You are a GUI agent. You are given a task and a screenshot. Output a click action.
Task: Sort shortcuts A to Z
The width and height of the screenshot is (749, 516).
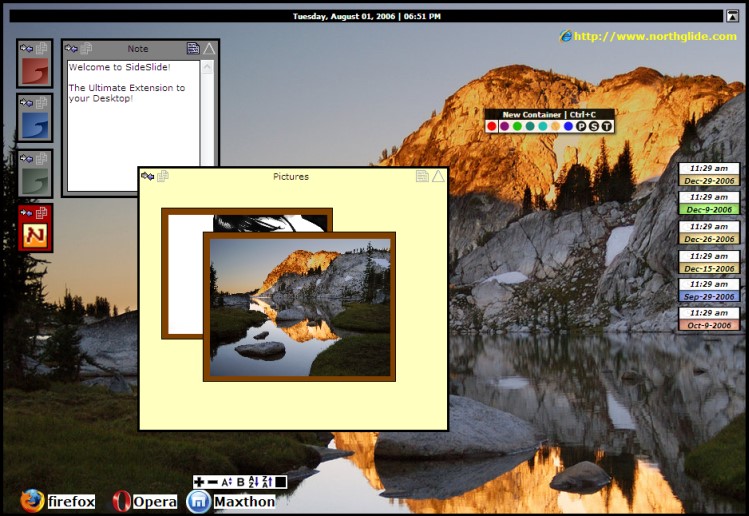254,482
